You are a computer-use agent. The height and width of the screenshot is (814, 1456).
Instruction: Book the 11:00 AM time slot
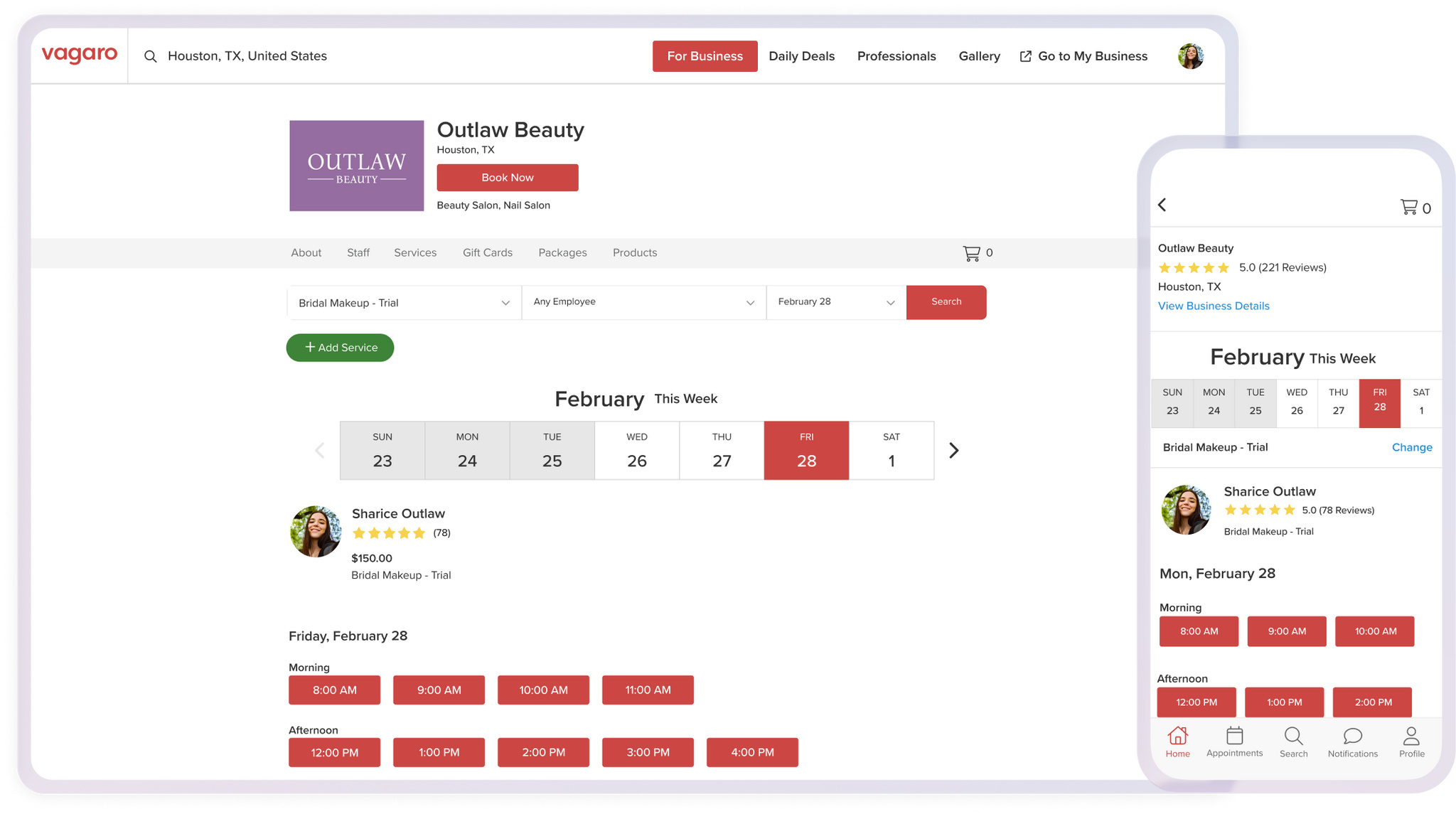[x=648, y=690]
